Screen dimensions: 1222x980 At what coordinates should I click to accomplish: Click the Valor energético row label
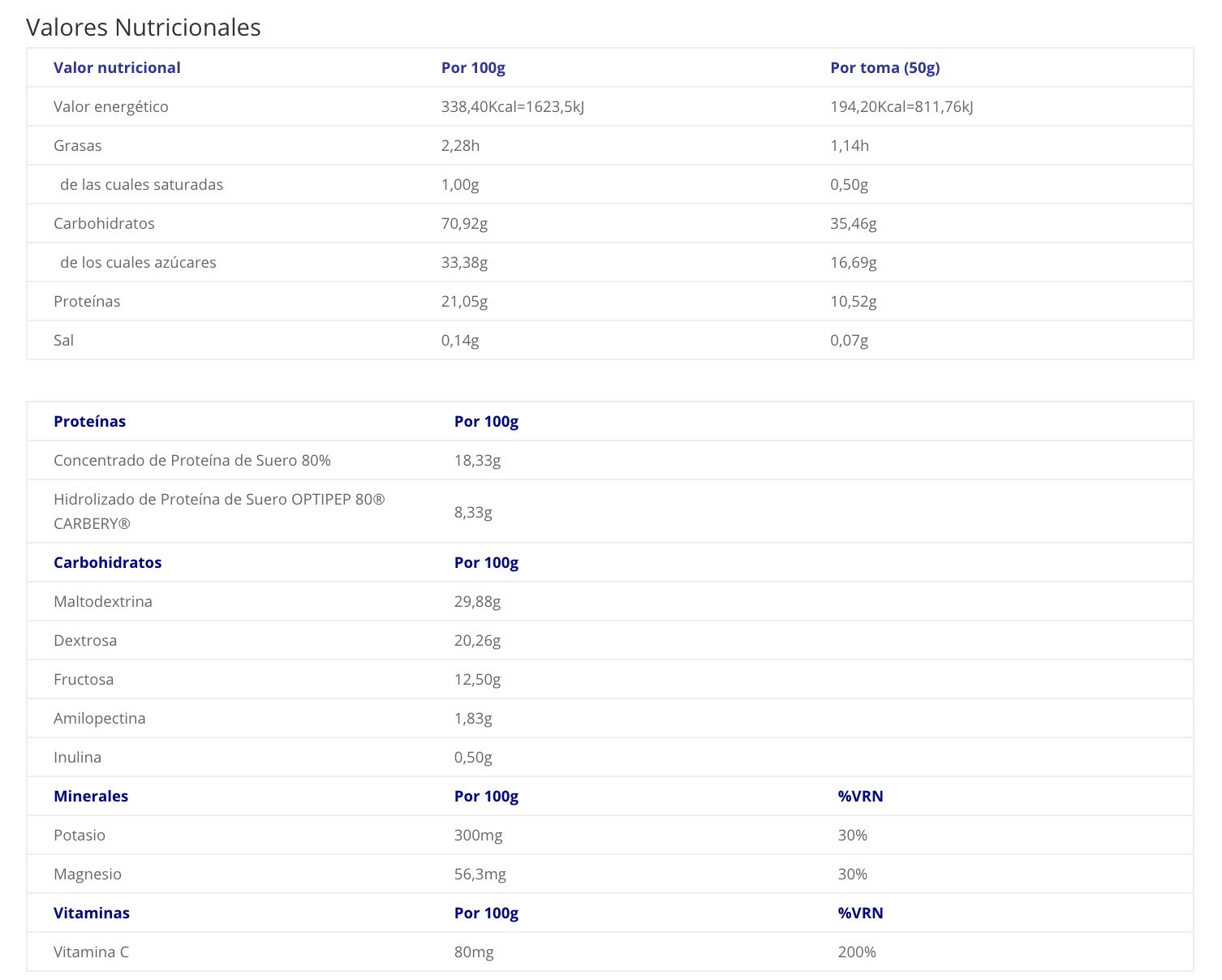tap(111, 106)
